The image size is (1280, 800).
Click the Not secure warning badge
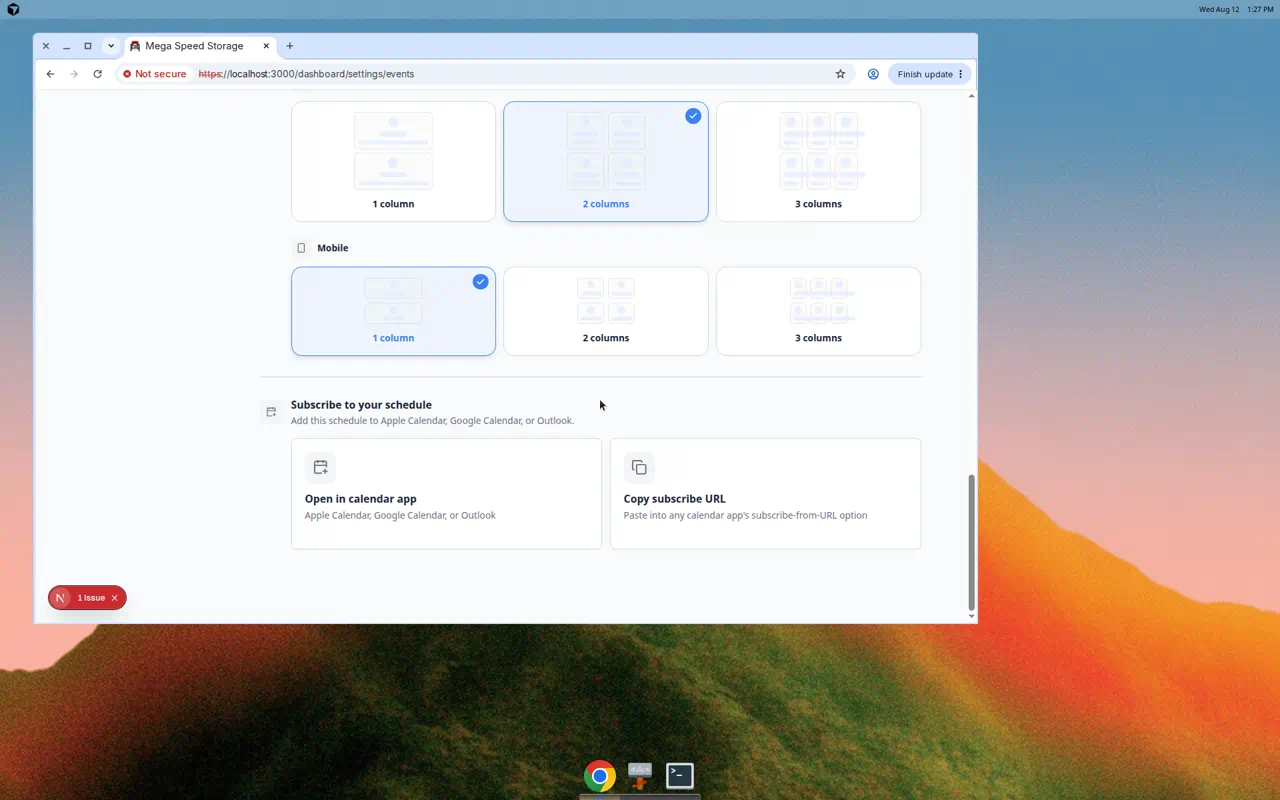pos(154,74)
